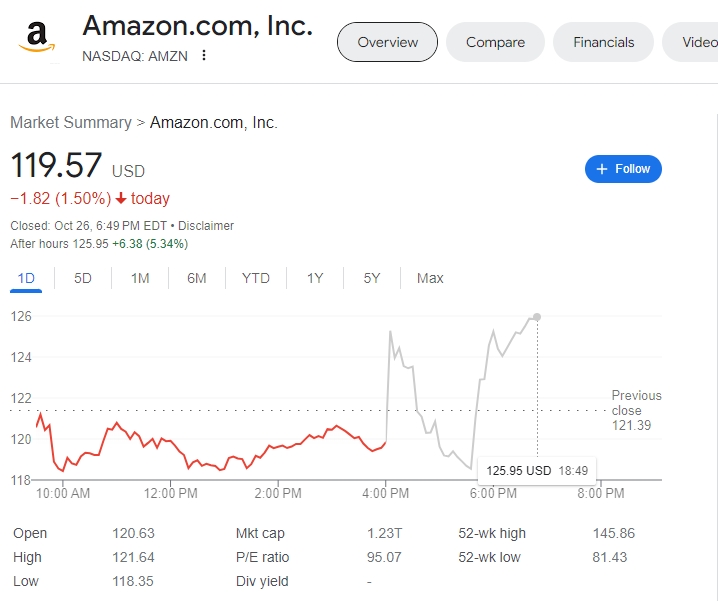Click the red down arrow next to today

point(121,198)
